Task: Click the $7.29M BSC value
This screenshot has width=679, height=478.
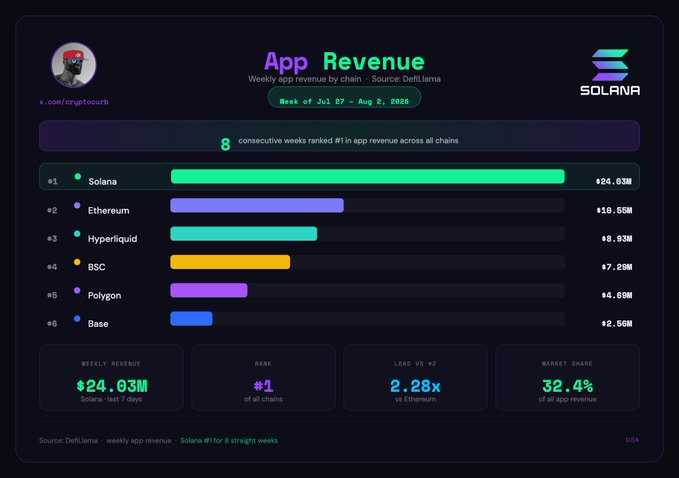Action: click(x=617, y=267)
